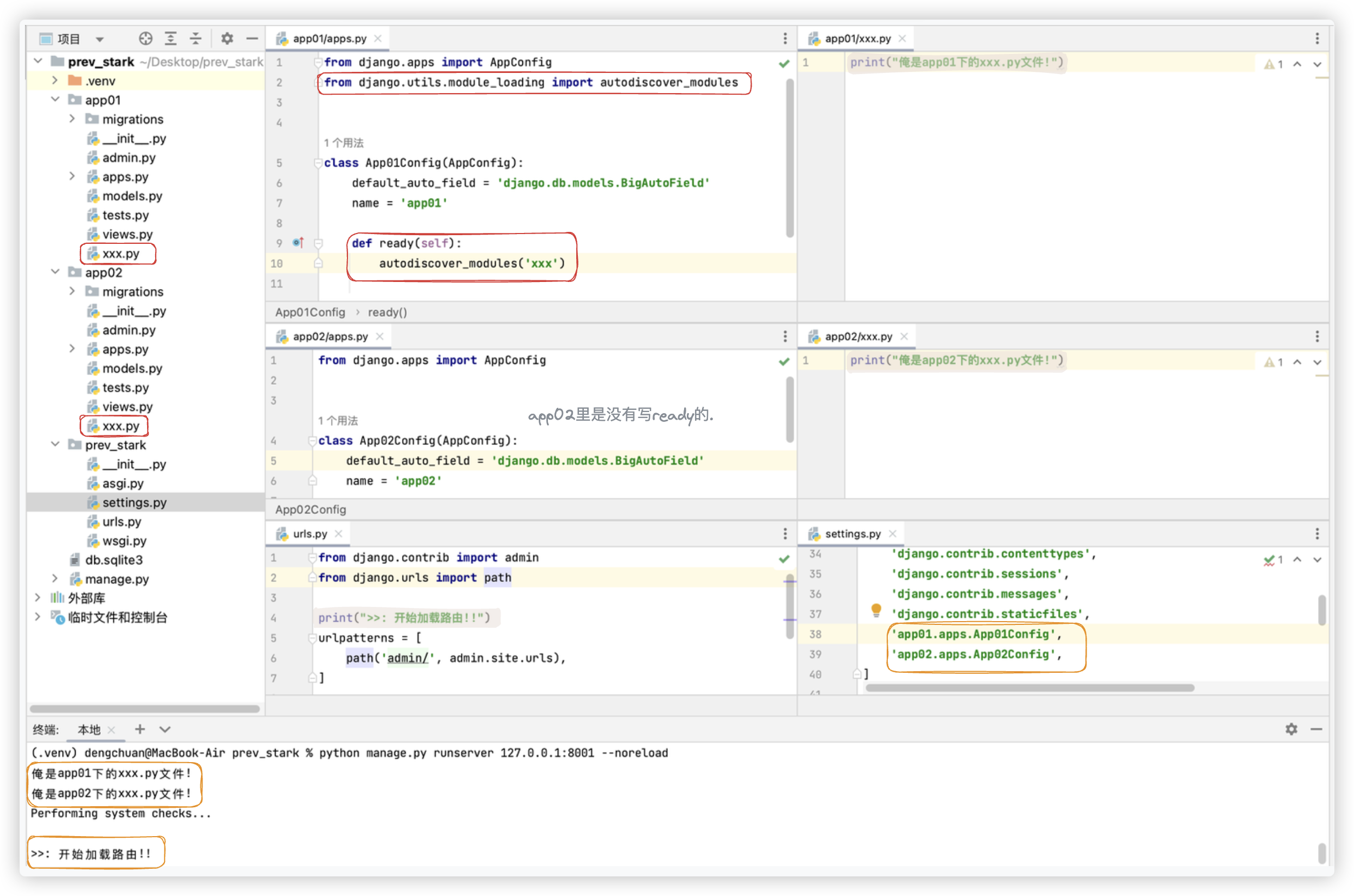Viewport: 1354px width, 896px height.
Task: Click the yellow lightbulb in settings.py gutter
Action: click(x=875, y=610)
